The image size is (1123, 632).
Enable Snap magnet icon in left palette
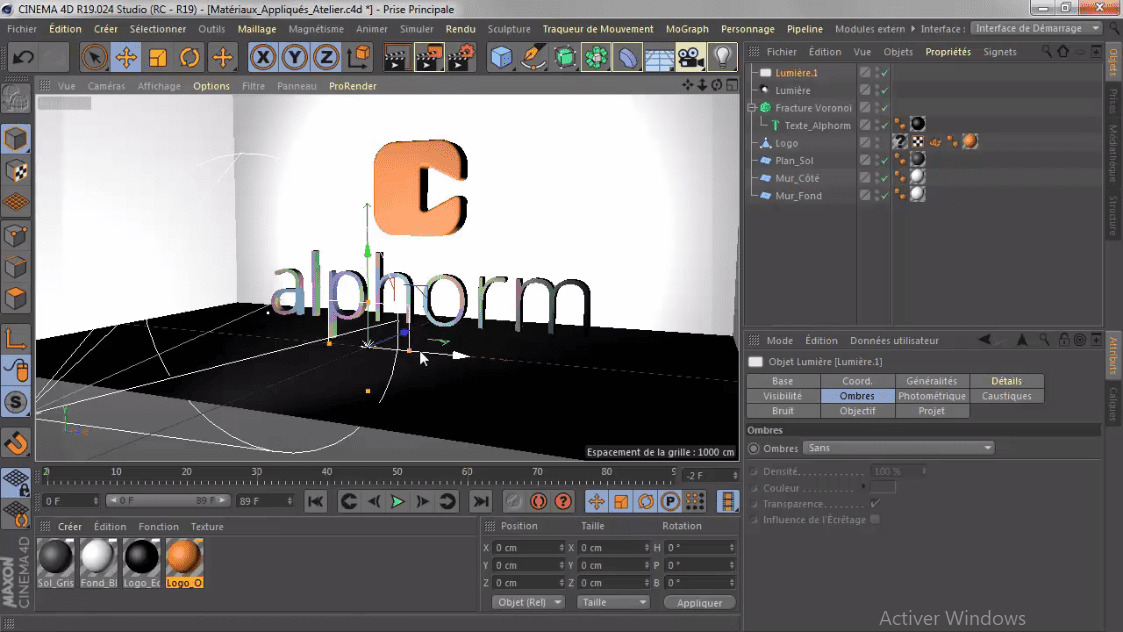pos(16,443)
